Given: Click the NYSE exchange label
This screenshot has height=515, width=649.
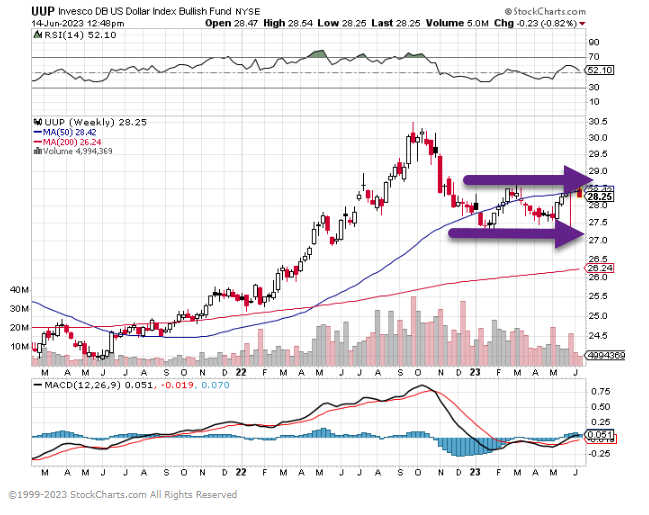Looking at the screenshot, I should coord(248,12).
